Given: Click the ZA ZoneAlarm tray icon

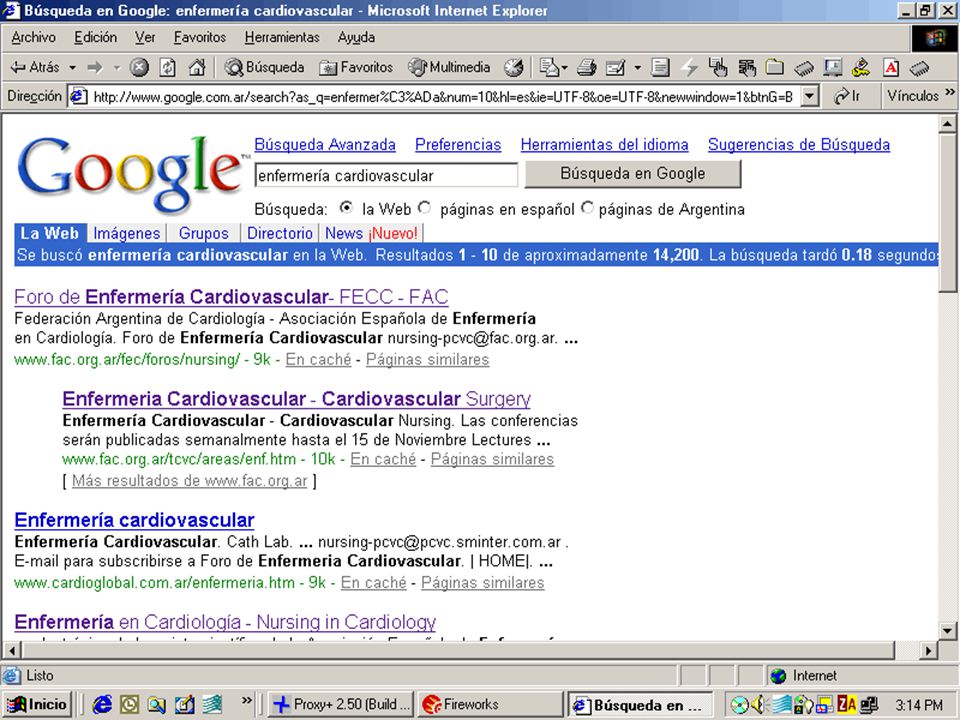Looking at the screenshot, I should (847, 705).
